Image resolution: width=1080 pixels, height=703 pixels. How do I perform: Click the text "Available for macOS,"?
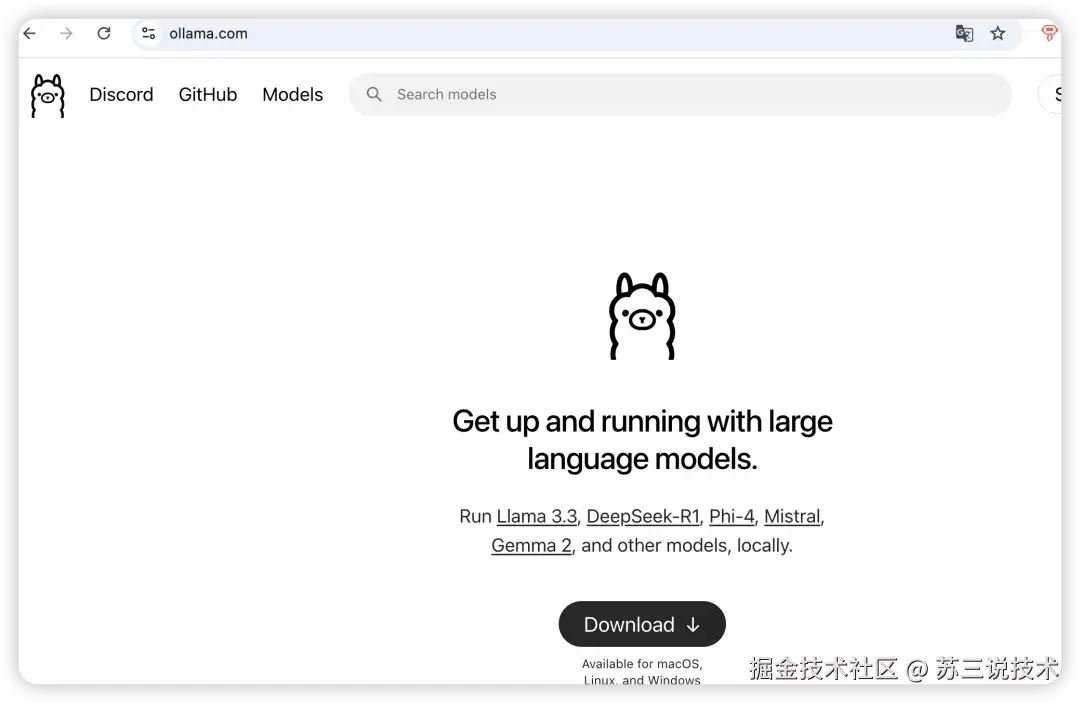coord(642,664)
